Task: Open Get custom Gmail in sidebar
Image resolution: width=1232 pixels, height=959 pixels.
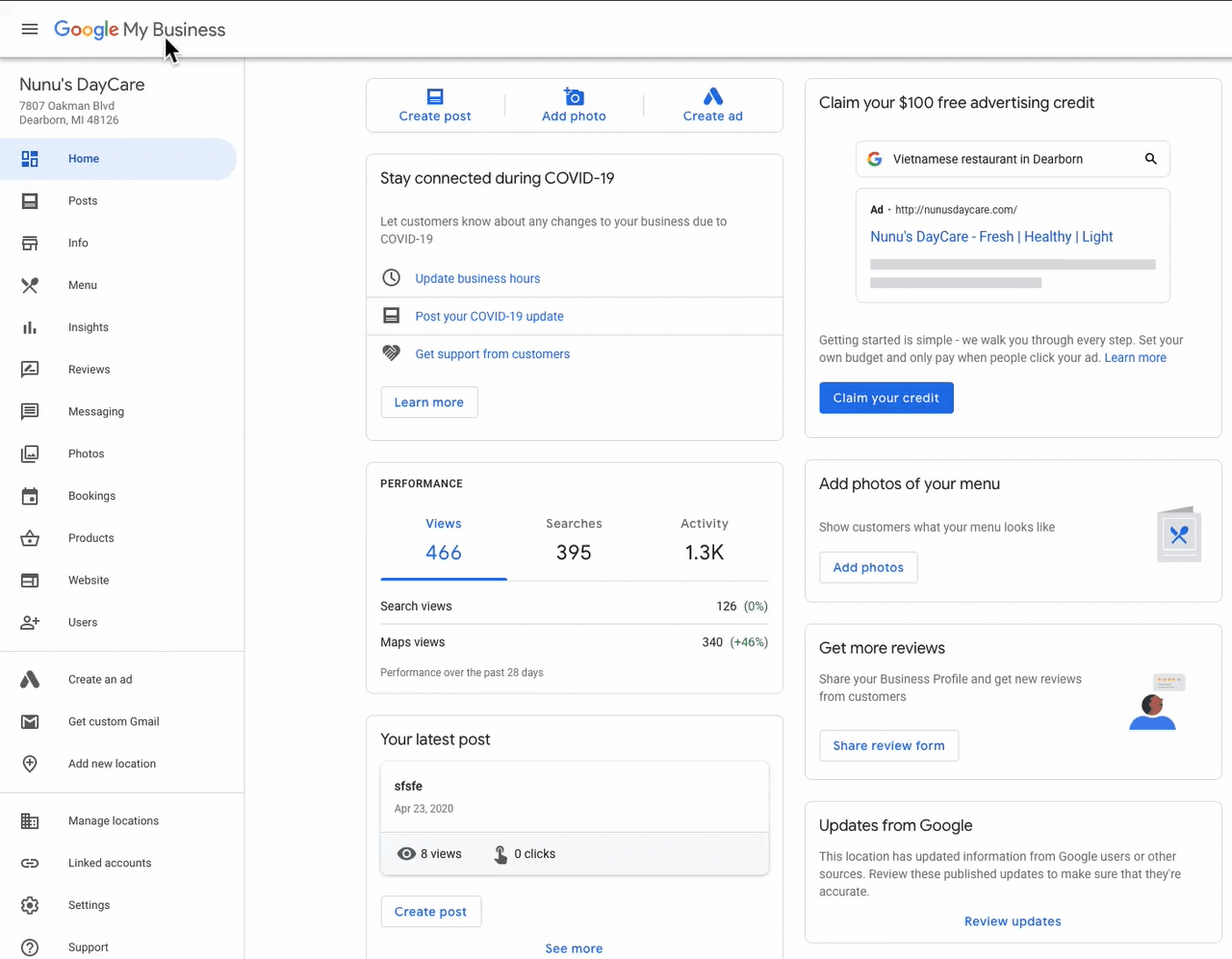Action: coord(117,722)
